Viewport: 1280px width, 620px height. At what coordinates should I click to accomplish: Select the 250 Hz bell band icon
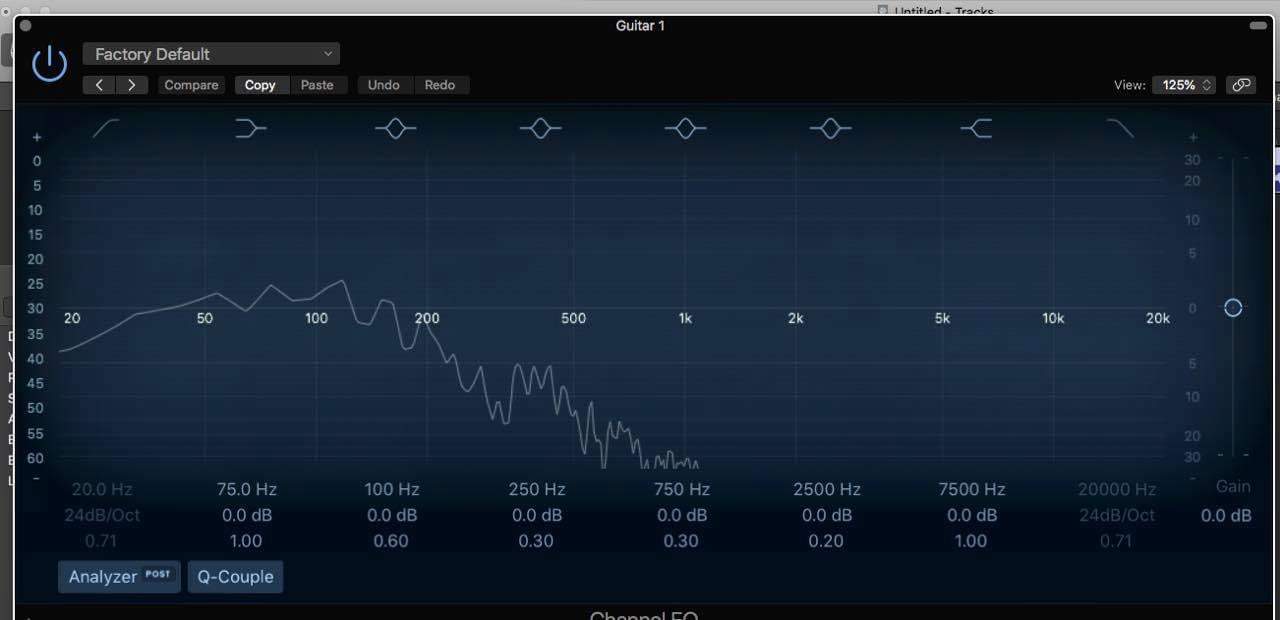(540, 128)
